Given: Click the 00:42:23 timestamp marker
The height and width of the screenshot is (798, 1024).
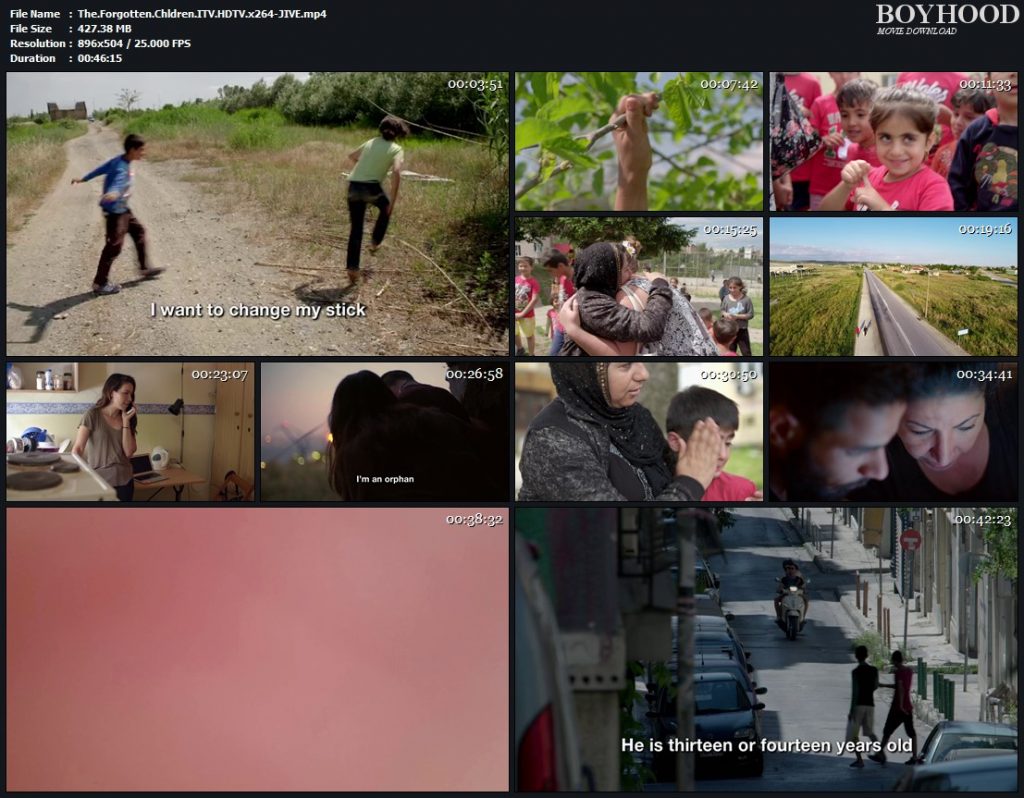Looking at the screenshot, I should [983, 520].
